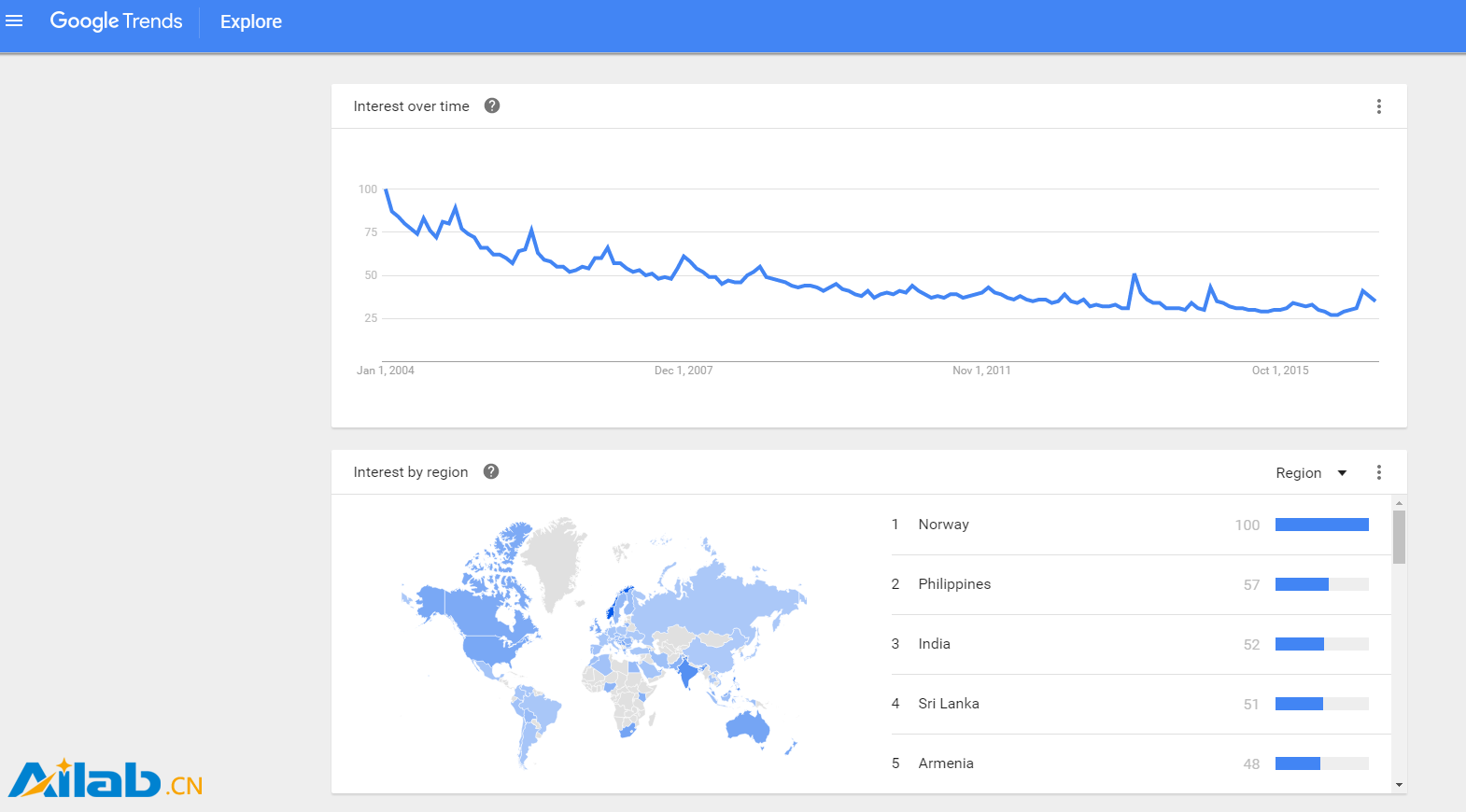
Task: Open the Explore page link
Action: pyautogui.click(x=251, y=21)
